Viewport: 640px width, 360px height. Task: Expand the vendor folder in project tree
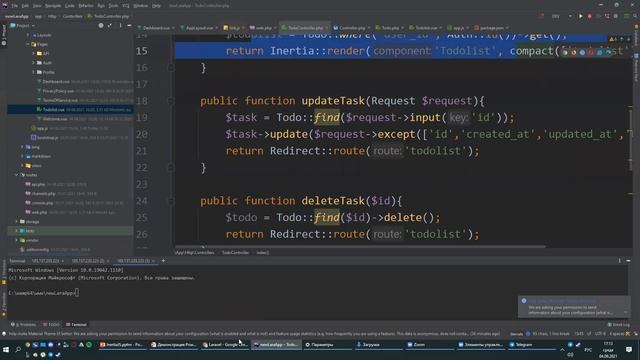[x=17, y=240]
